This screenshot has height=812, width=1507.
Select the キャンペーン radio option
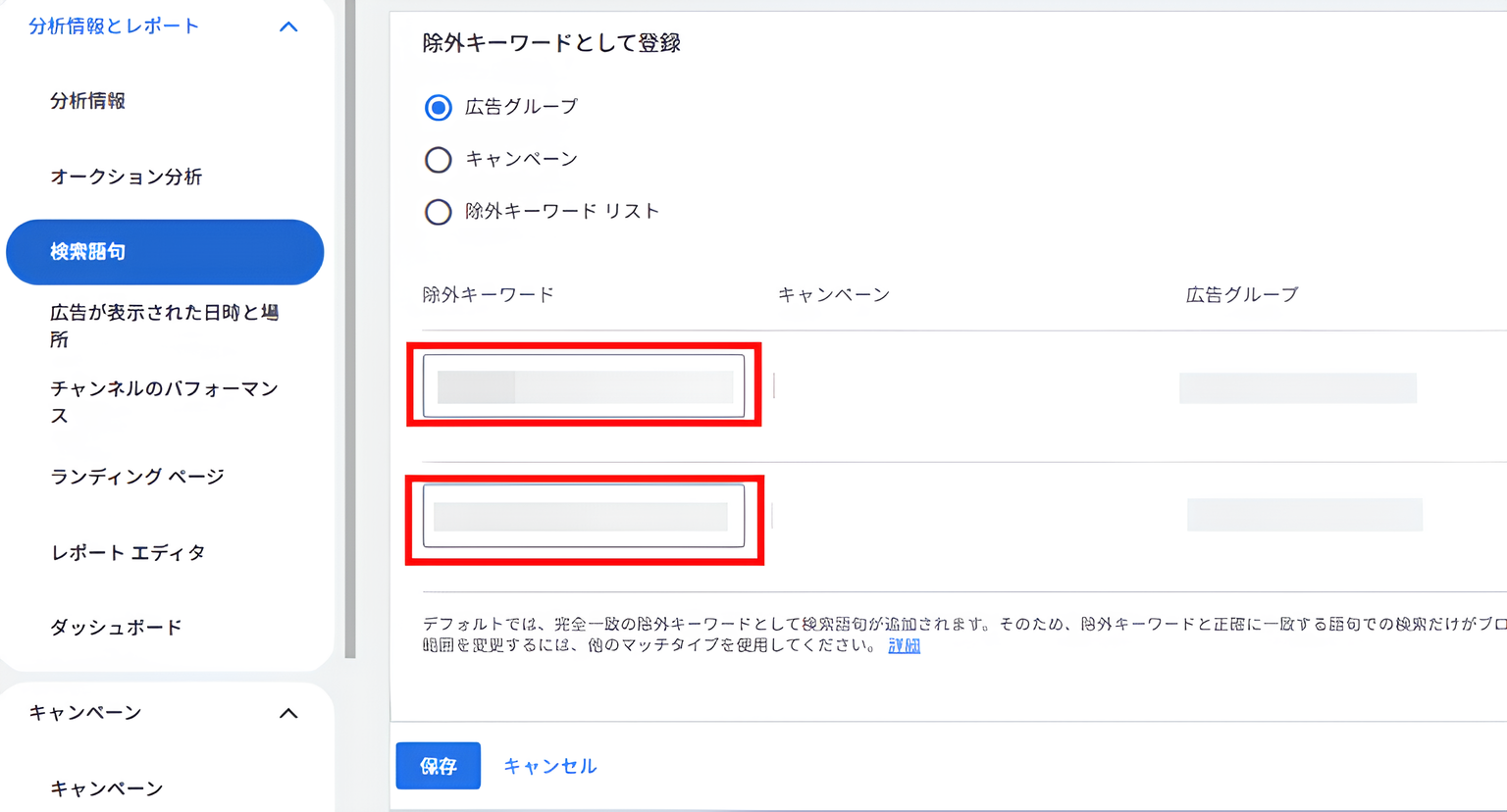tap(438, 160)
